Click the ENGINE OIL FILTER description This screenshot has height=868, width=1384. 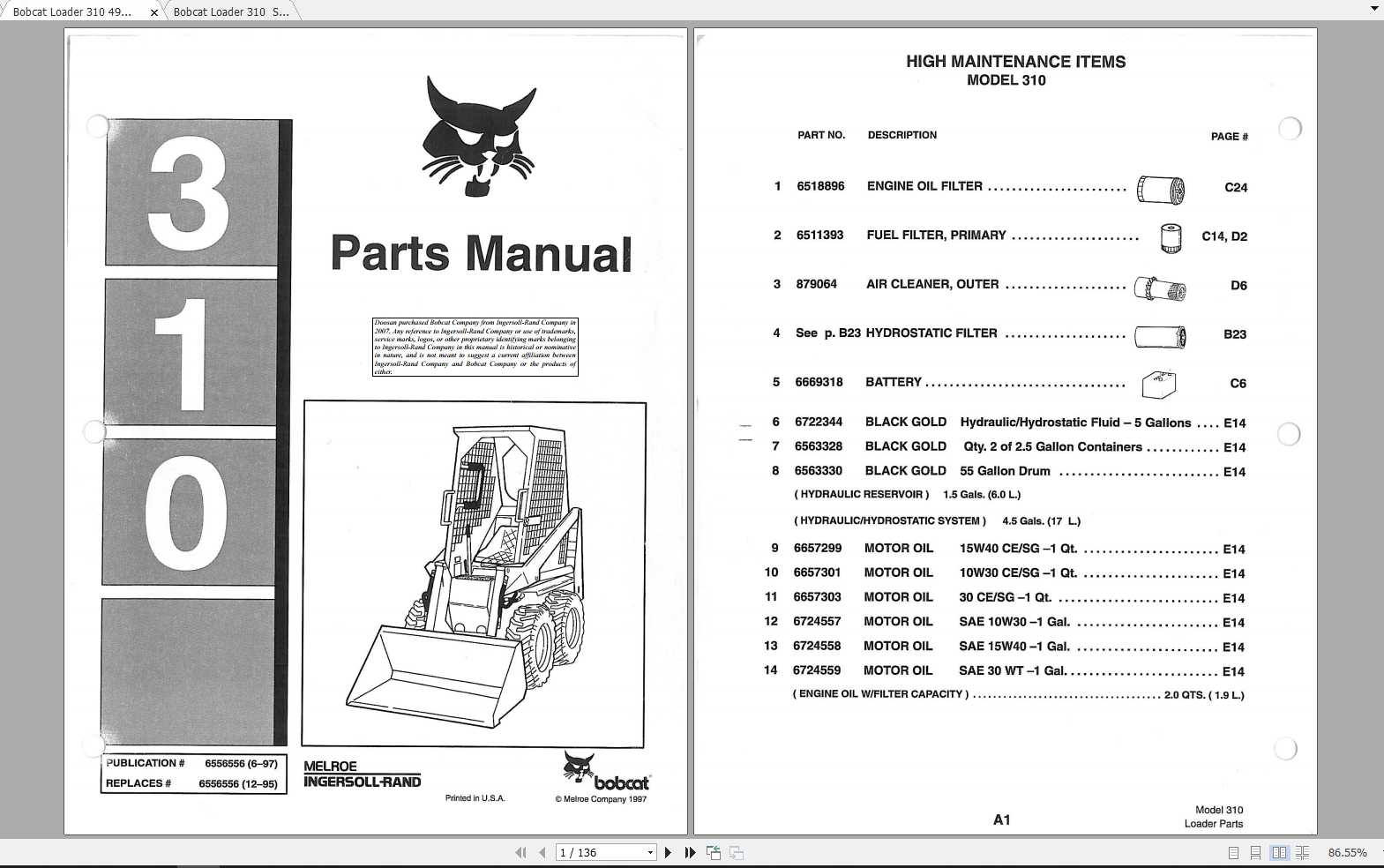[x=924, y=186]
